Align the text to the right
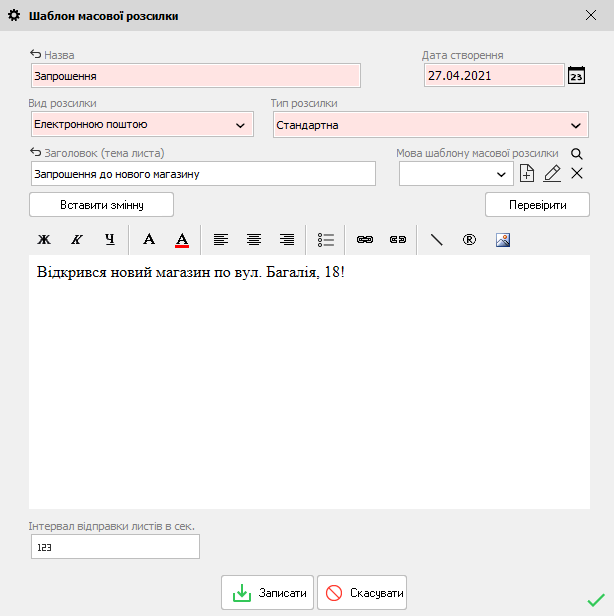 tap(287, 240)
